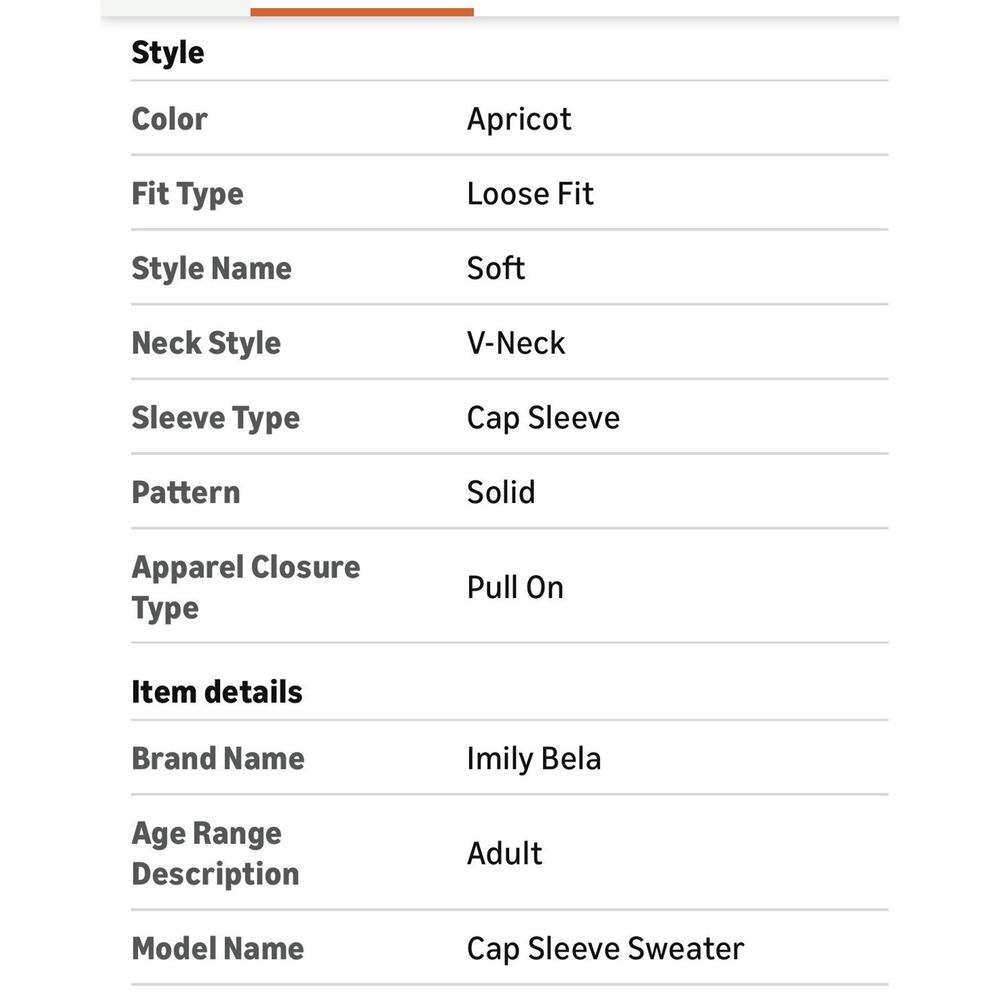The width and height of the screenshot is (1000, 1000).
Task: Click the Sleeve Type label
Action: (x=216, y=418)
